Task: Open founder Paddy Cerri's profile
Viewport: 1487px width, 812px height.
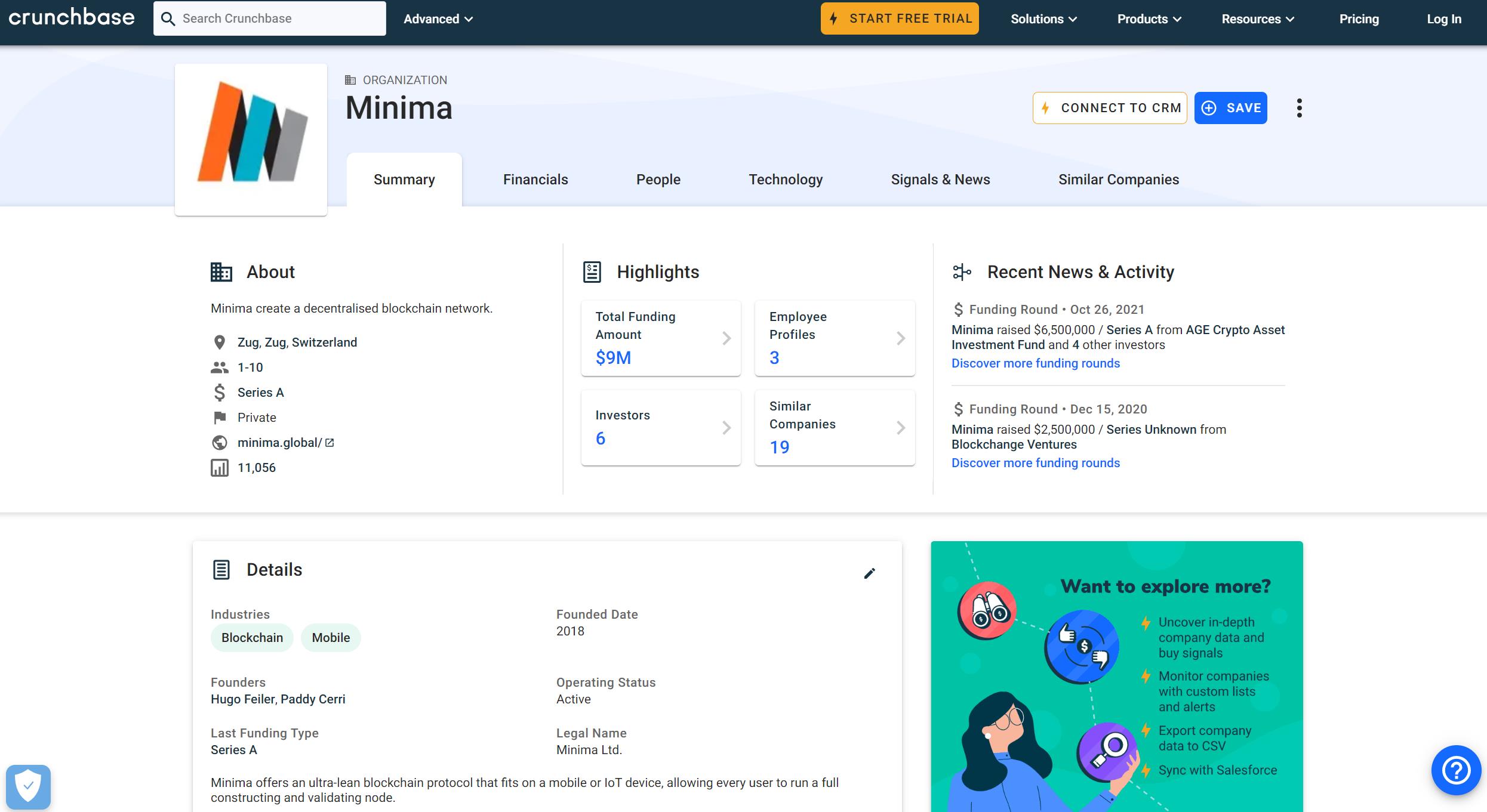Action: click(x=313, y=699)
